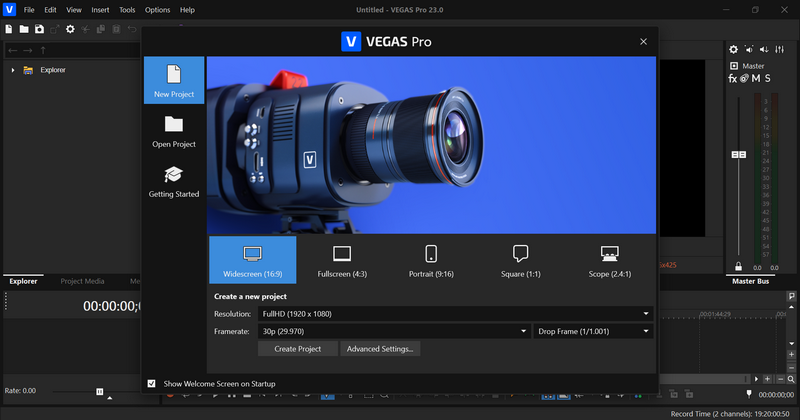Pick the Scope (2.4:1) format

pyautogui.click(x=610, y=260)
